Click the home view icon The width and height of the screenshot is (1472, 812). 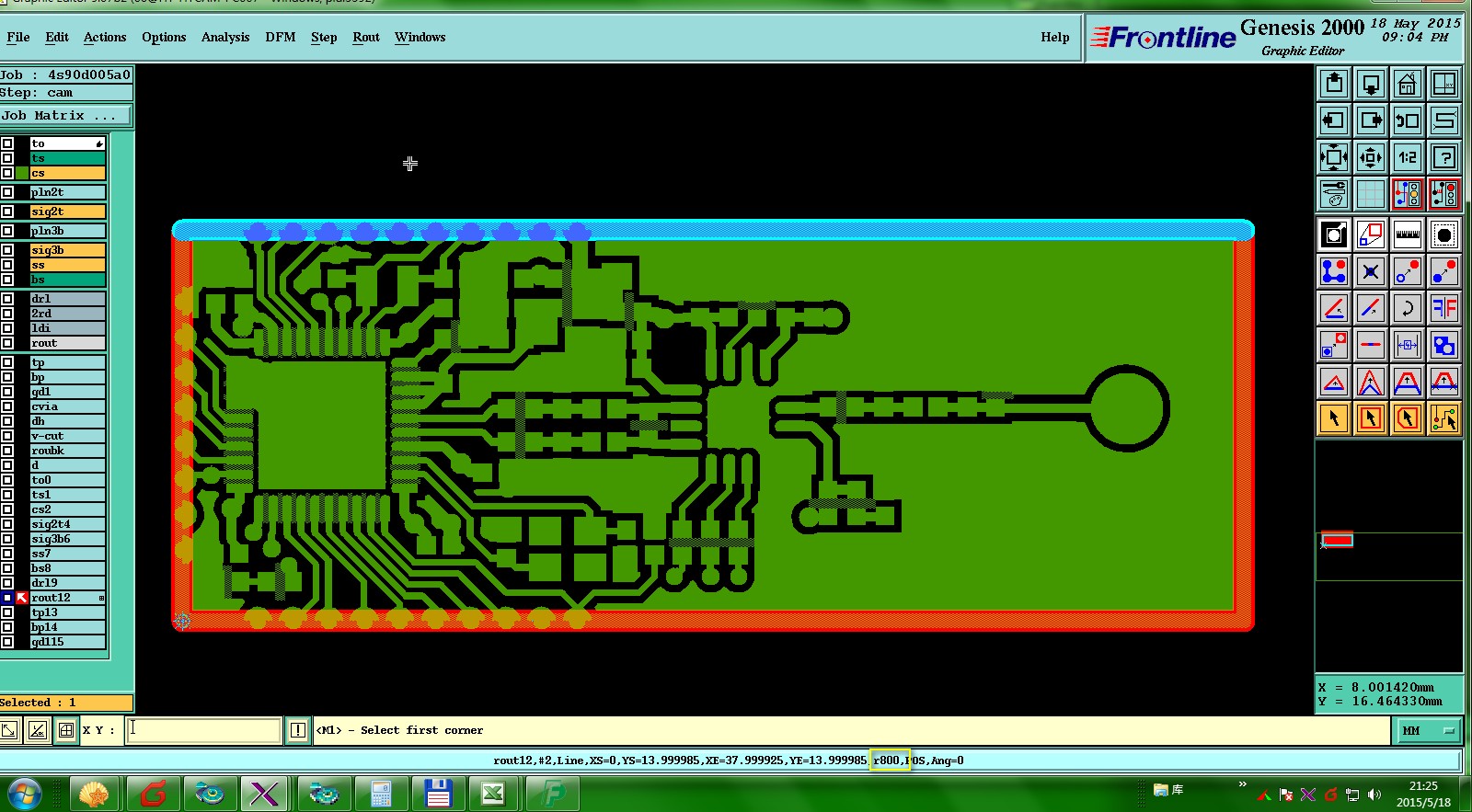1408,84
